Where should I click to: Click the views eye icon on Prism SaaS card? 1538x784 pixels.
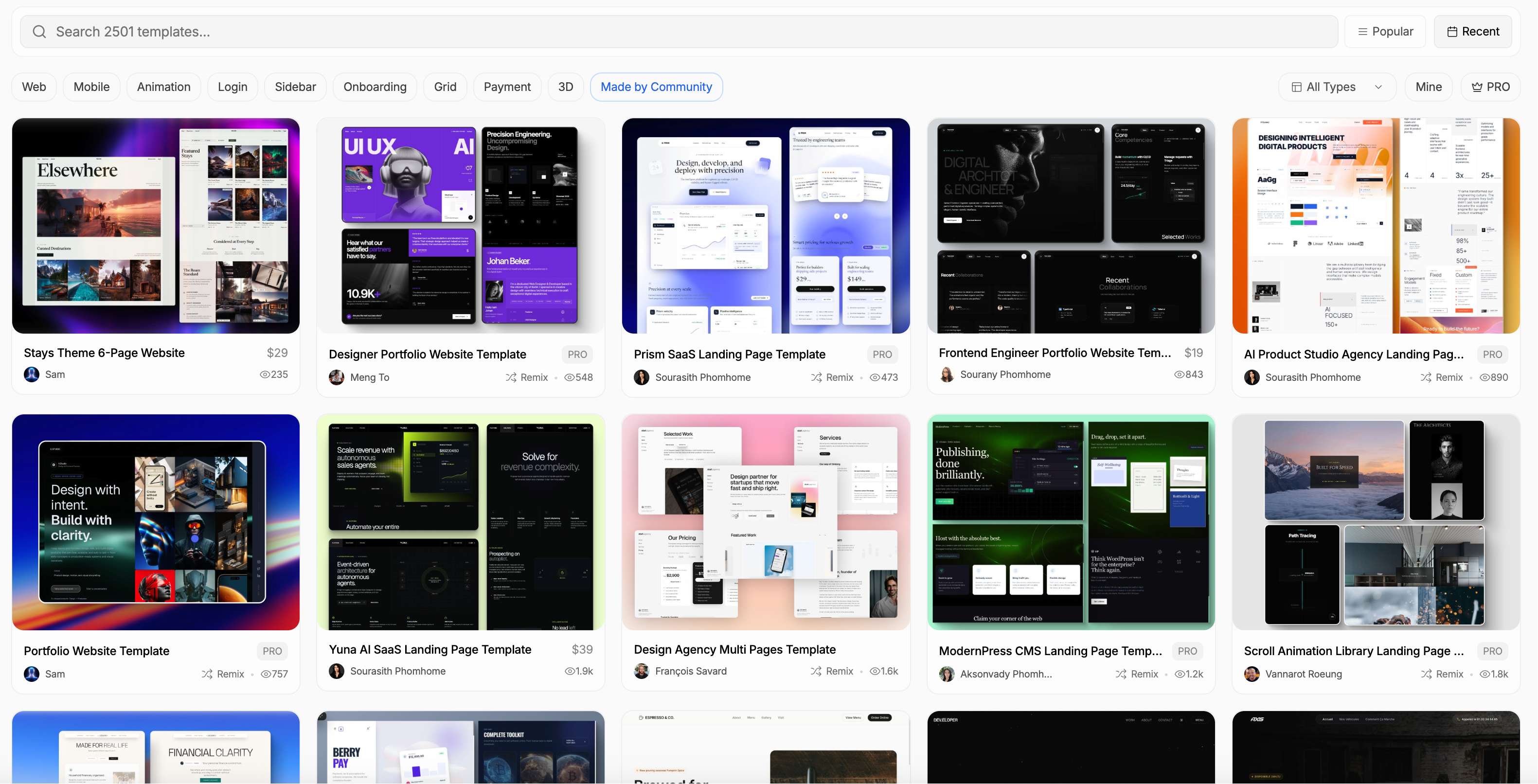click(x=875, y=377)
